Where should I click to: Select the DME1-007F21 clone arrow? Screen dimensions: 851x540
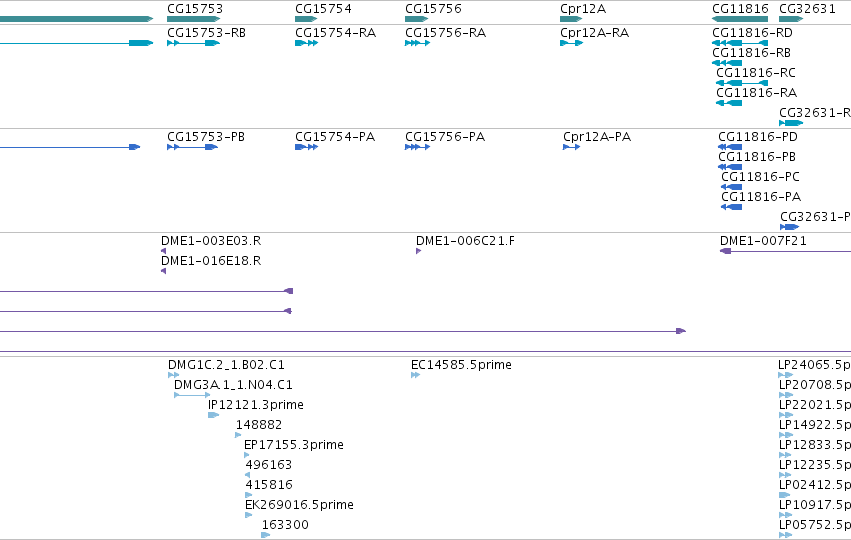tap(785, 251)
